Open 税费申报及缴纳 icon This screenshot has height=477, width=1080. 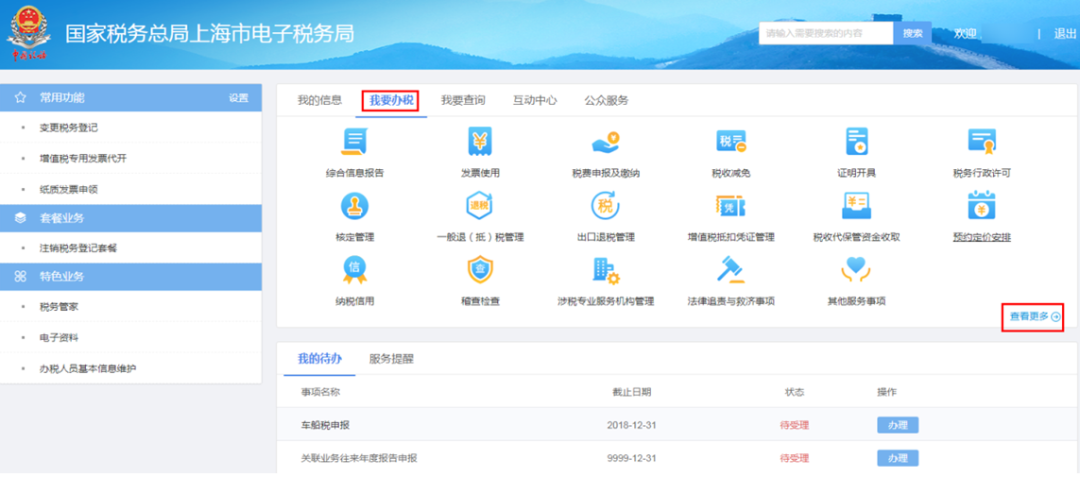(606, 143)
